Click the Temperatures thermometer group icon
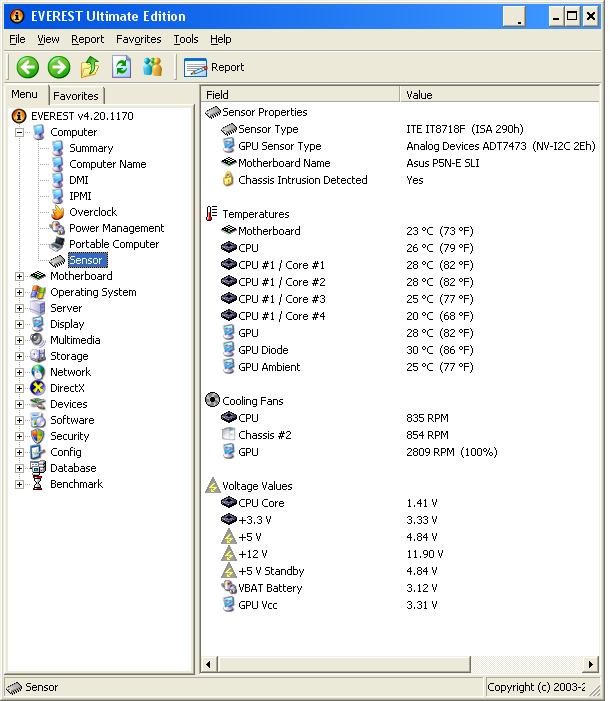Image resolution: width=610 pixels, height=701 pixels. point(212,214)
